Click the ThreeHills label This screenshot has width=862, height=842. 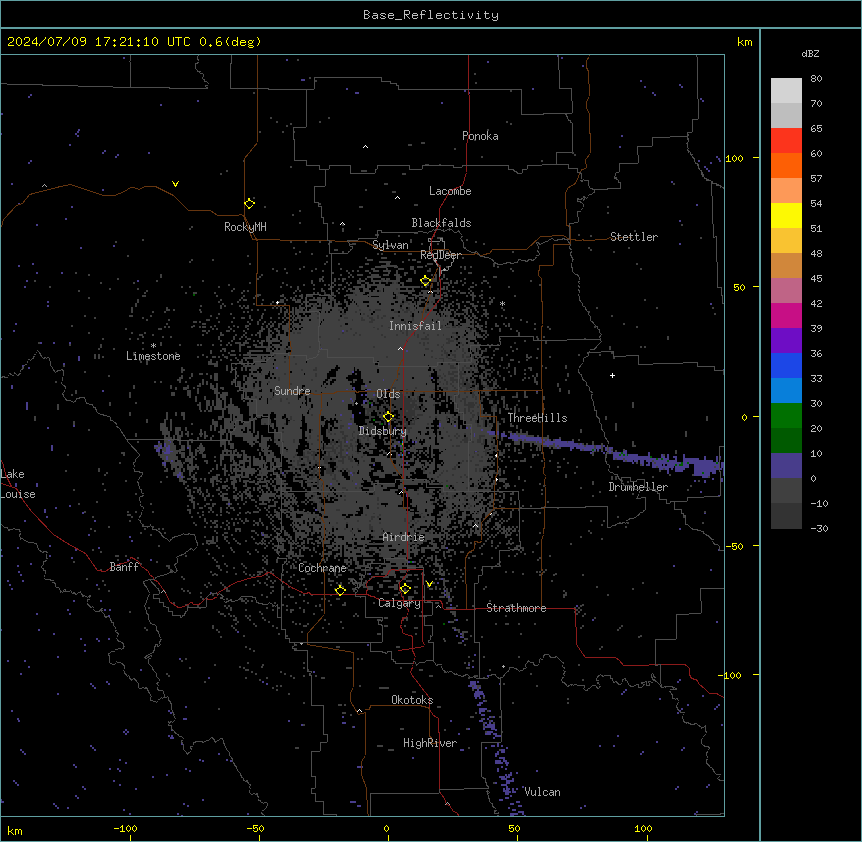click(x=537, y=418)
